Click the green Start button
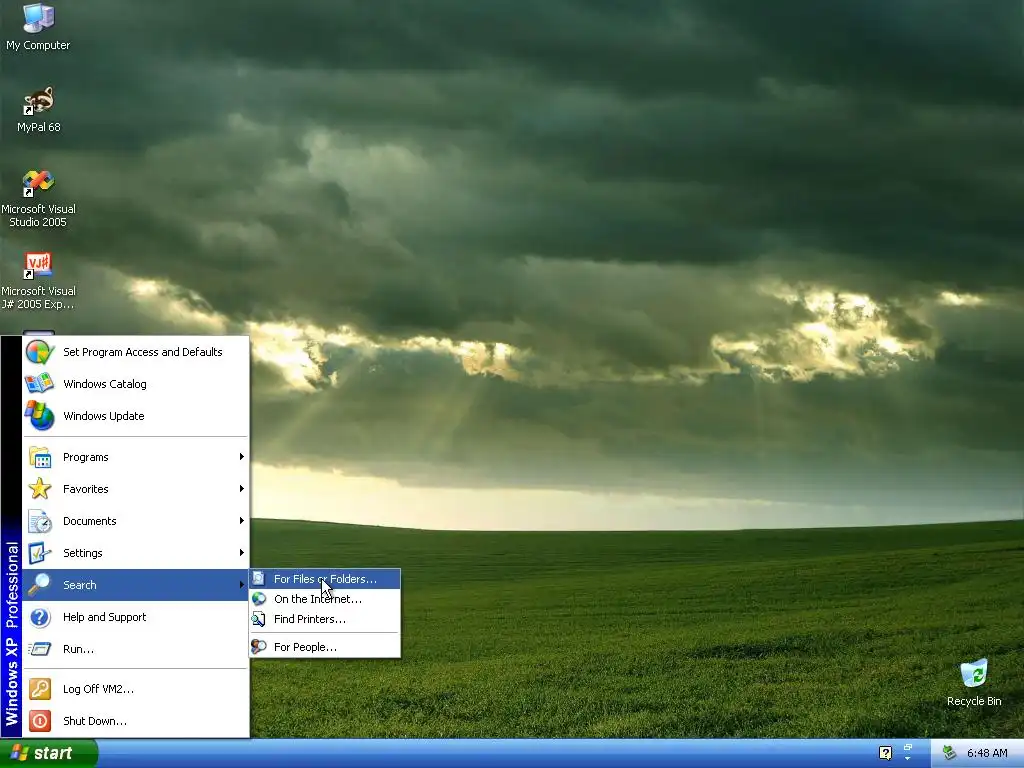The image size is (1024, 768). (x=49, y=753)
